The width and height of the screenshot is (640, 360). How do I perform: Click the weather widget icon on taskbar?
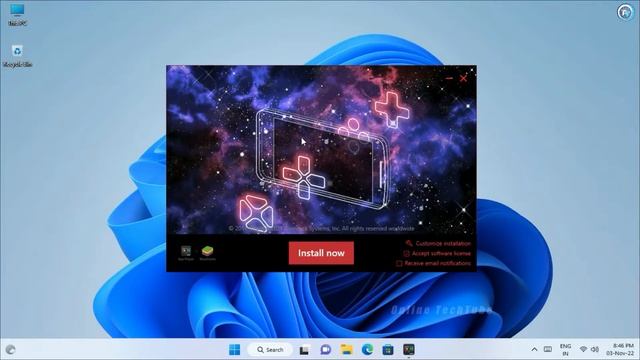click(x=11, y=350)
